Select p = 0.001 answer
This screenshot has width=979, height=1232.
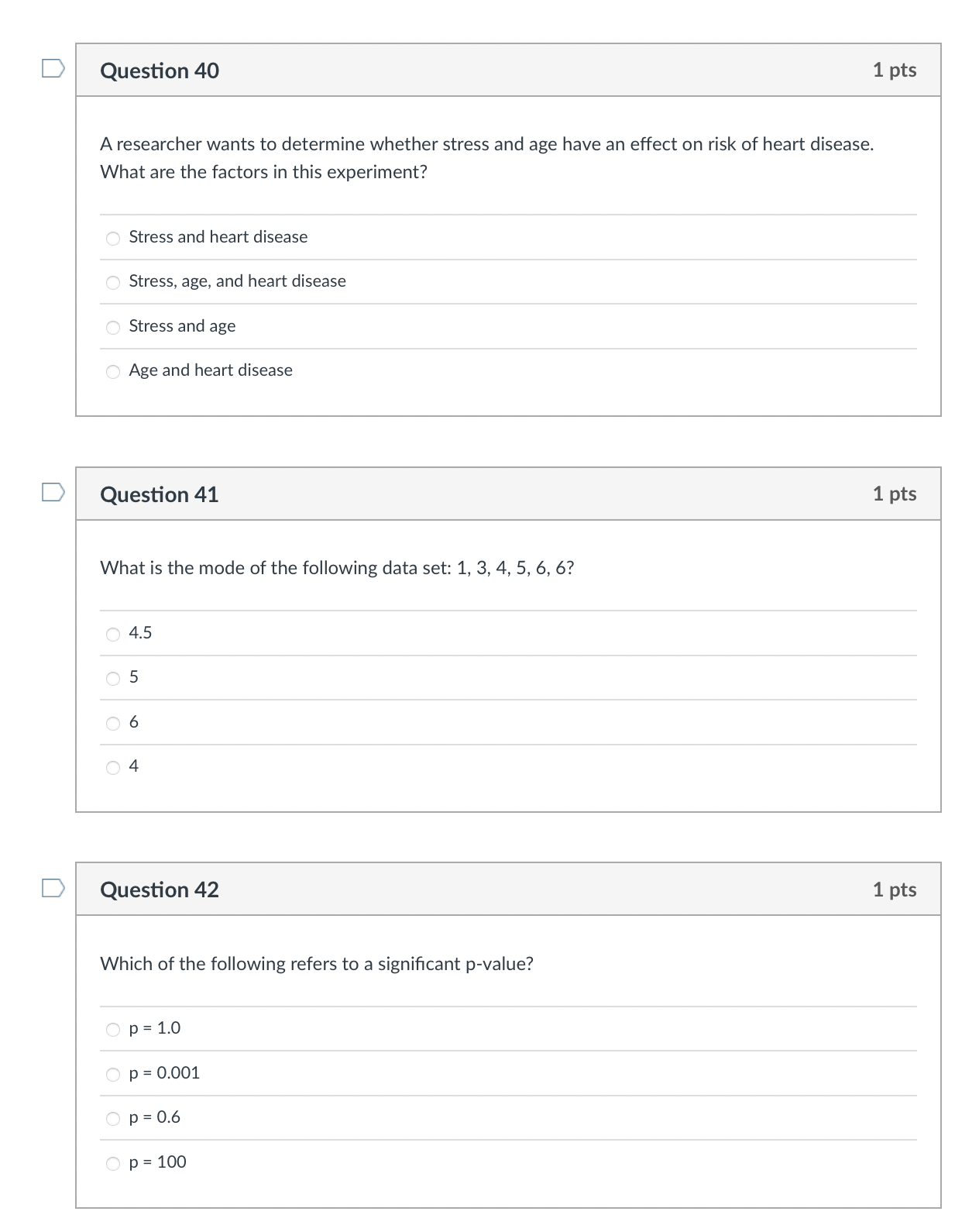(113, 1074)
